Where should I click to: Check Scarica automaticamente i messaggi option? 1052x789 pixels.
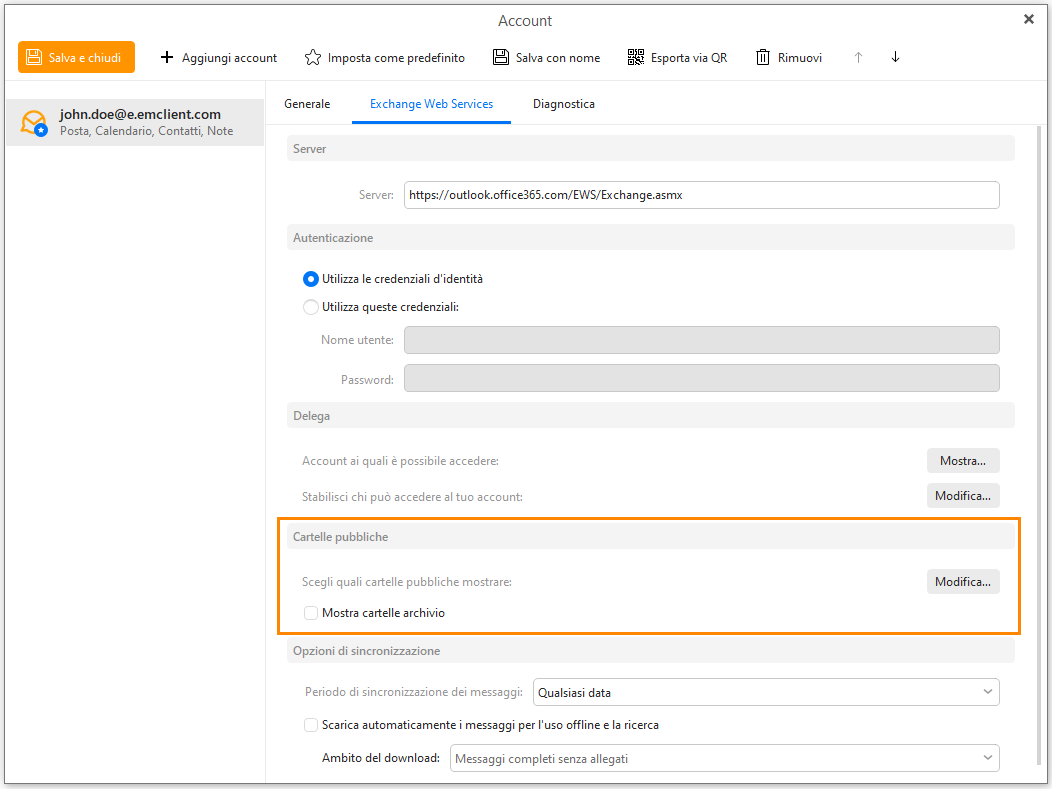click(311, 725)
